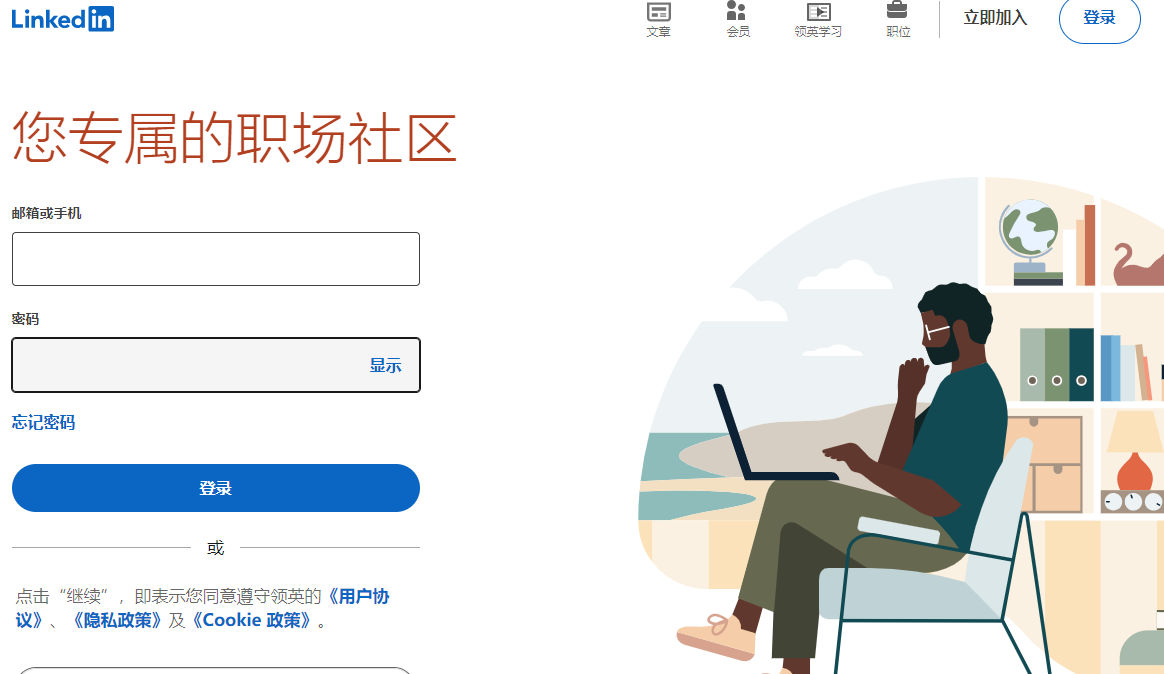Click the 邮箱或手机 field label
The height and width of the screenshot is (674, 1164).
click(47, 213)
